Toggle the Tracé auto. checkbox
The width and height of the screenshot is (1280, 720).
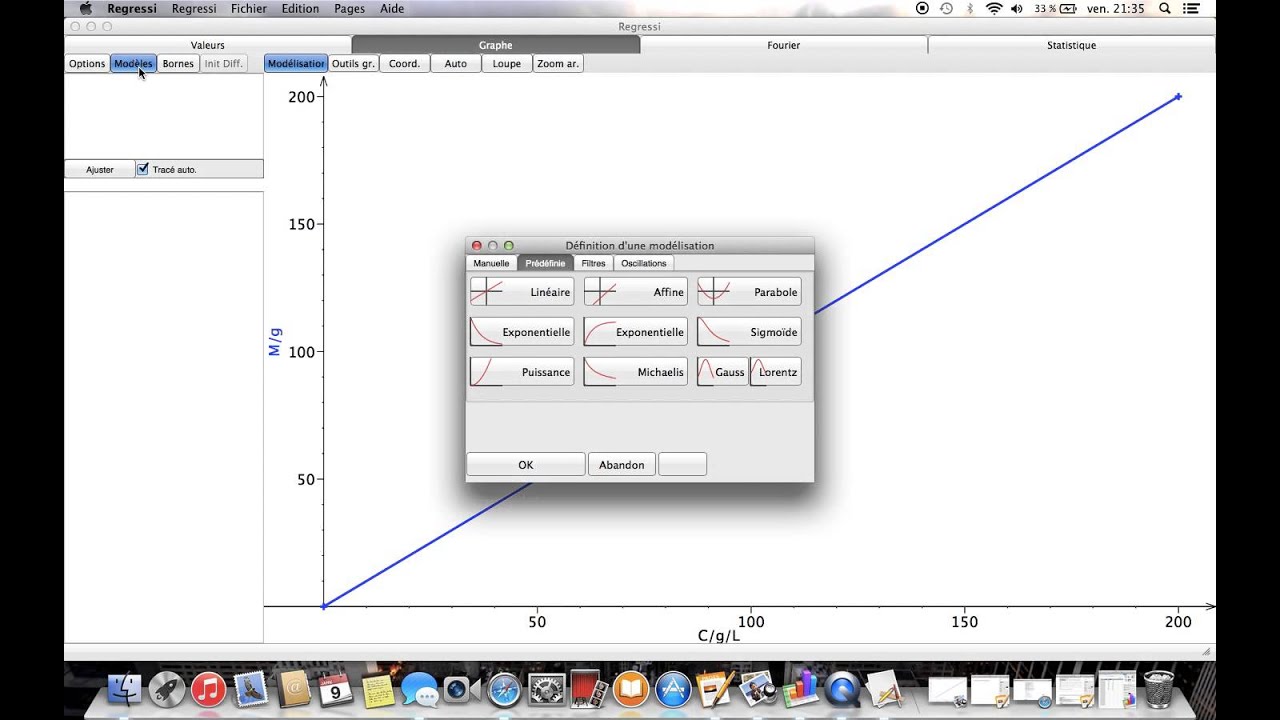[x=142, y=169]
